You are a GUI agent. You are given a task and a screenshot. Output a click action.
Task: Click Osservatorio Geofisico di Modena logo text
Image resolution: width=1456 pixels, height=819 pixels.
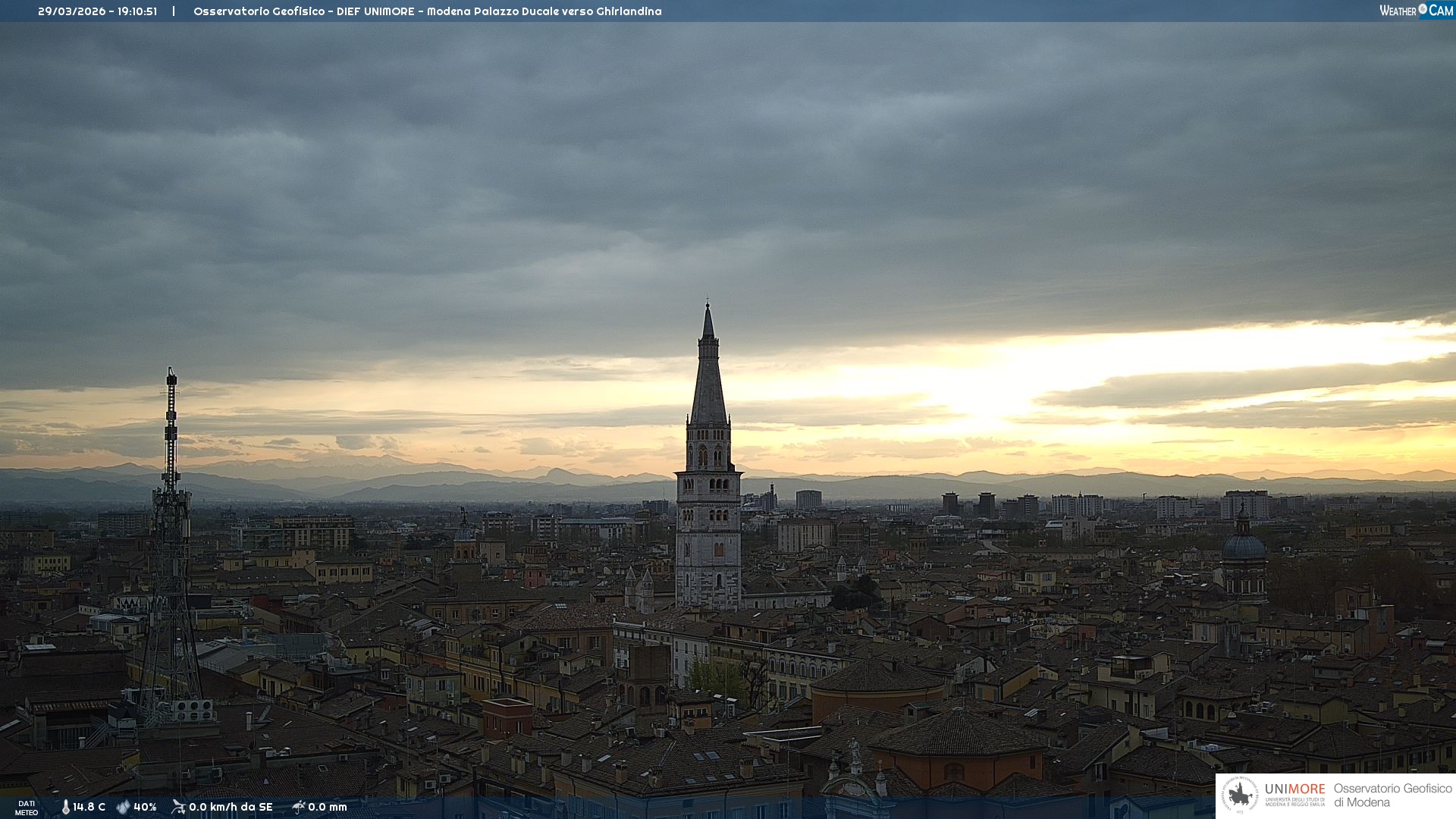pyautogui.click(x=1392, y=795)
